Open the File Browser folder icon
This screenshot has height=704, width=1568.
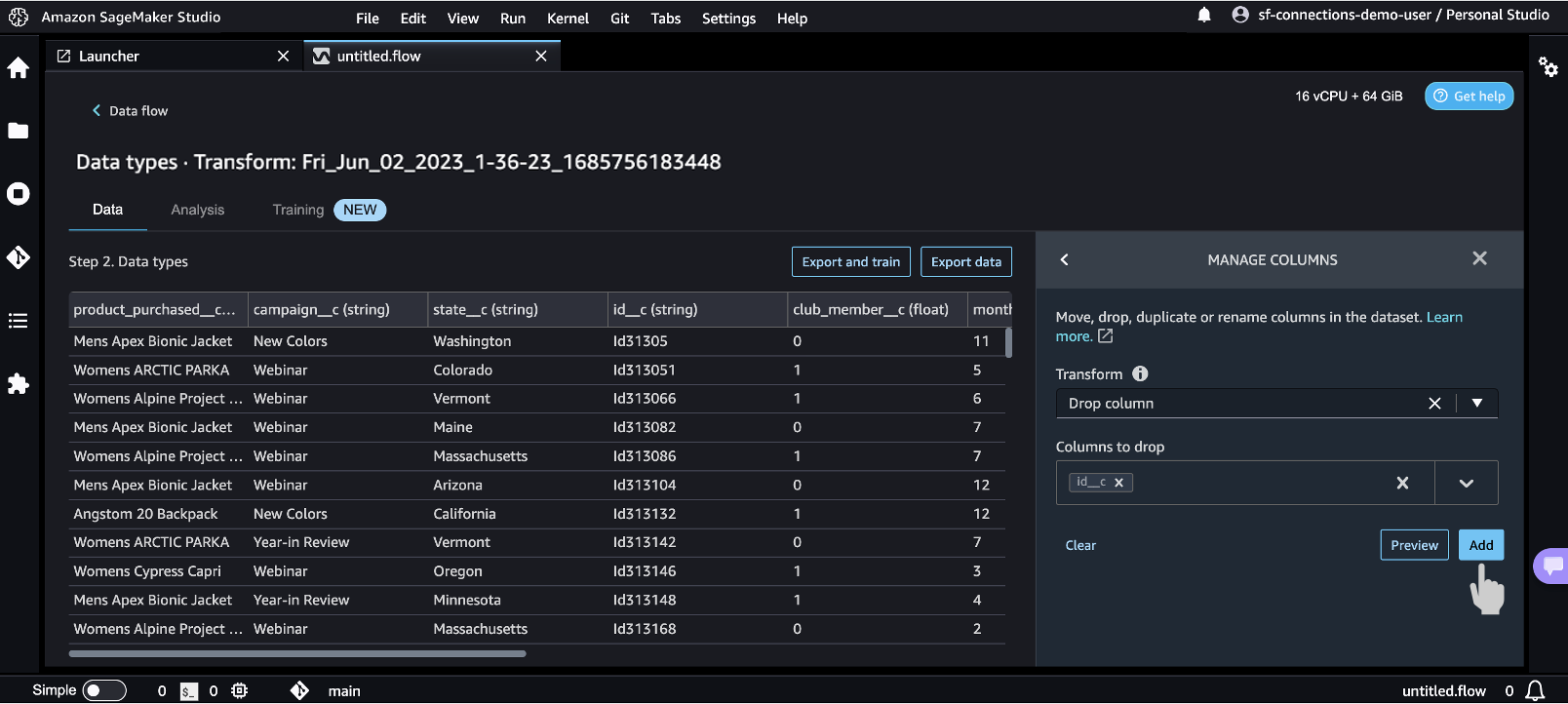pos(18,131)
